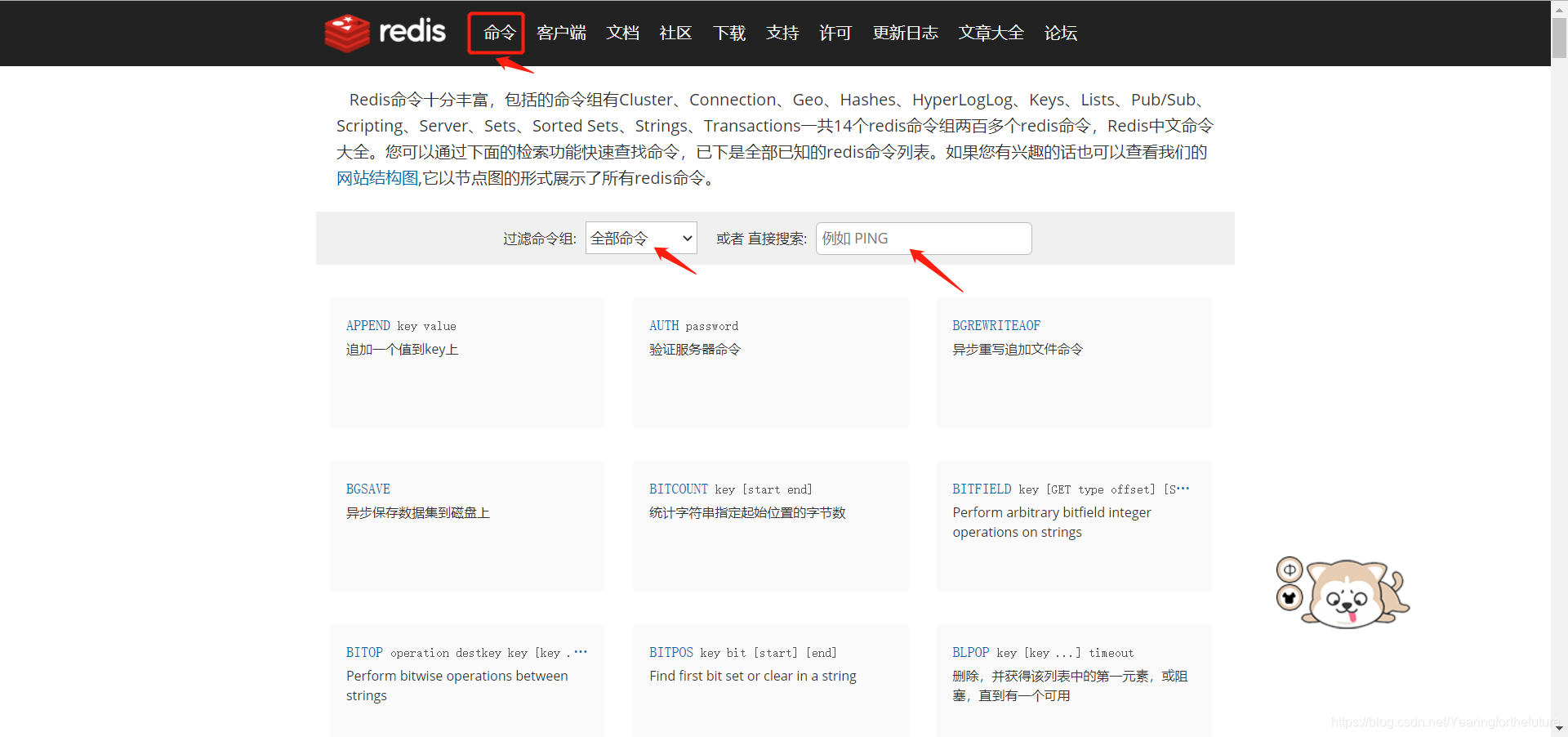Click the mouse-face circle icon beside mascot

coord(1290,598)
